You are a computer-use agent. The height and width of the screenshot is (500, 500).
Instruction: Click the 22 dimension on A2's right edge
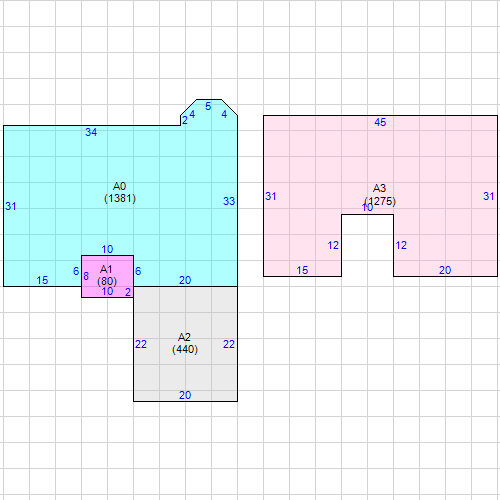coord(229,344)
